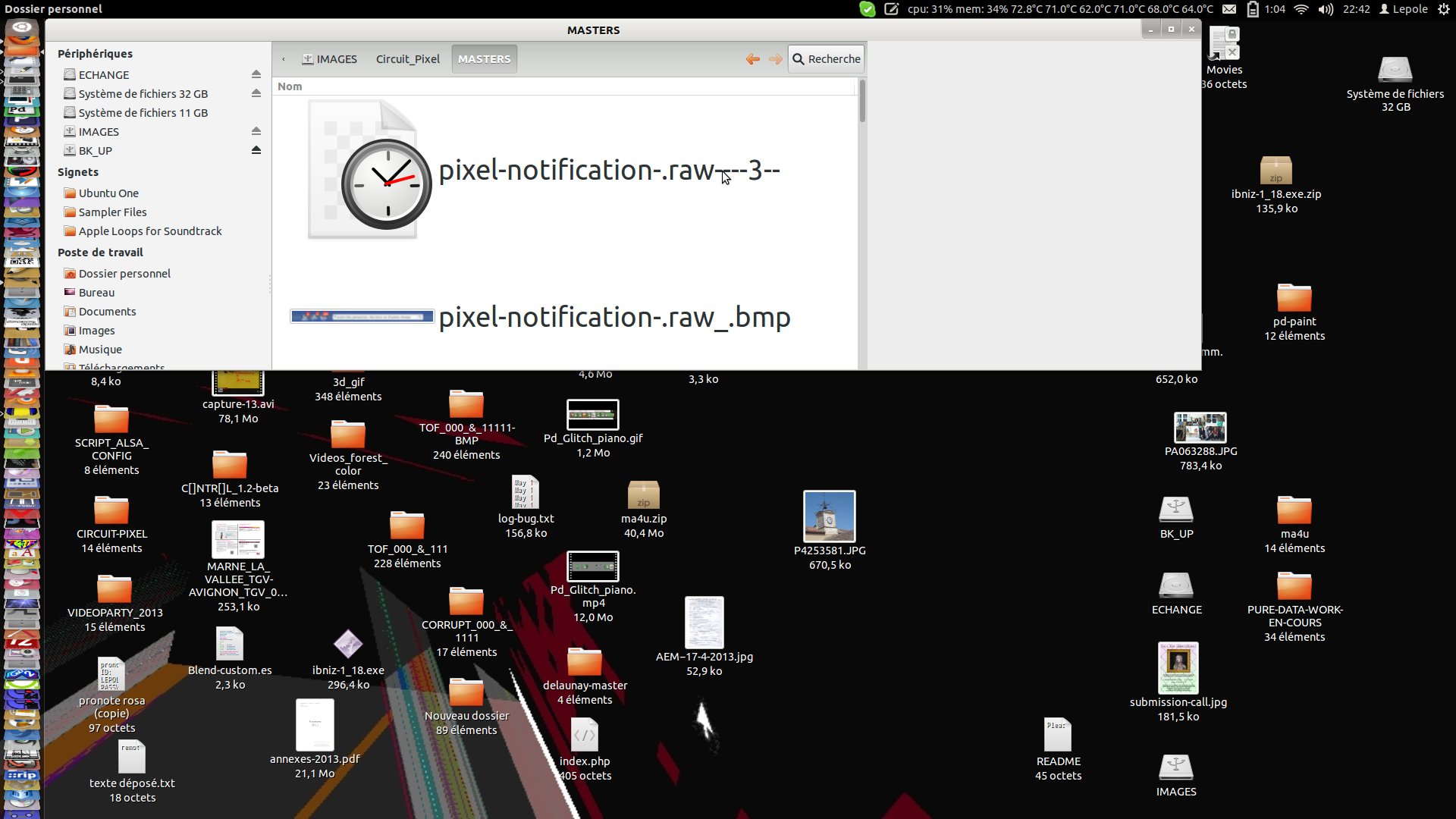Viewport: 1456px width, 819px height.
Task: Click the forward arrow navigation icon
Action: [775, 59]
